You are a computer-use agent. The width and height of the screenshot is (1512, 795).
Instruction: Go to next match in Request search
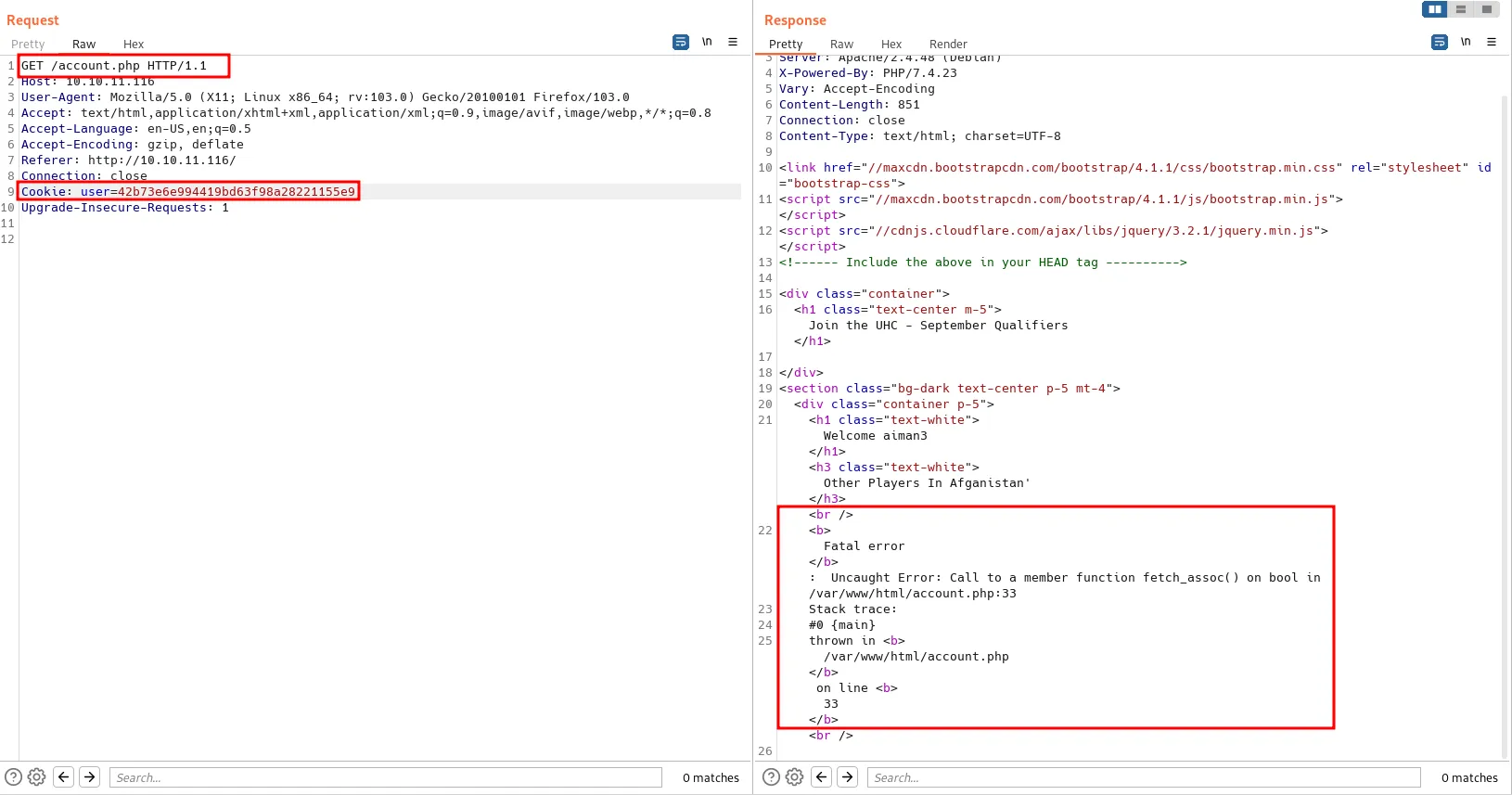89,777
